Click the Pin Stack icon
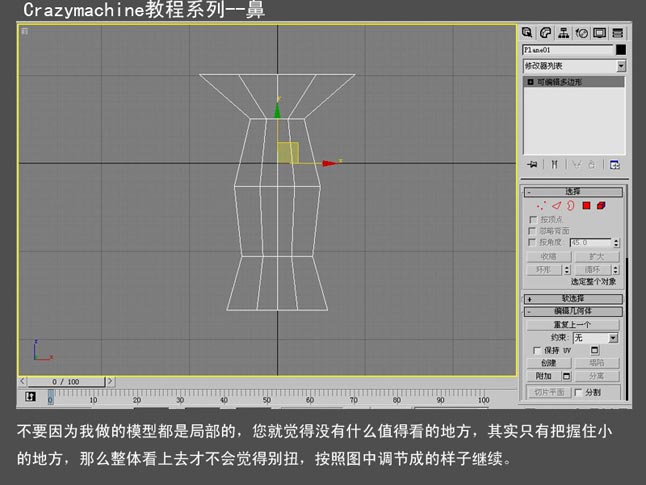This screenshot has height=485, width=646. 532,165
